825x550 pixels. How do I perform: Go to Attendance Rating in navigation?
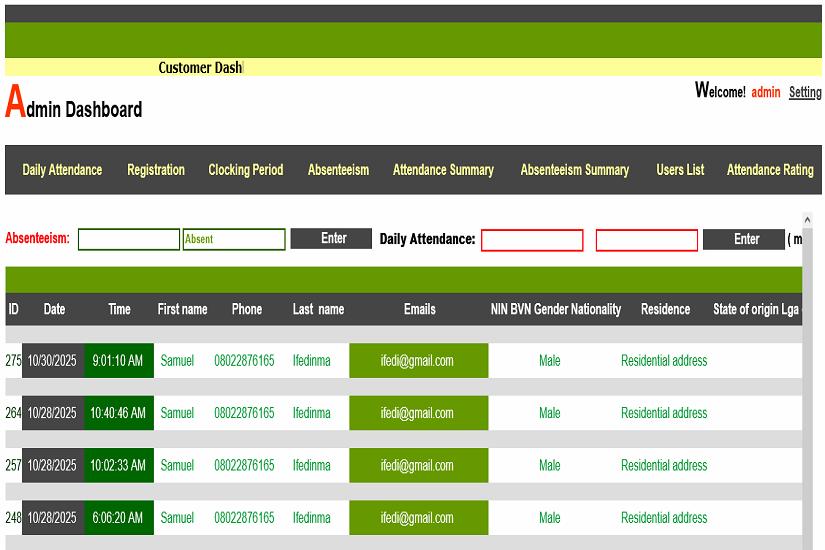point(769,170)
